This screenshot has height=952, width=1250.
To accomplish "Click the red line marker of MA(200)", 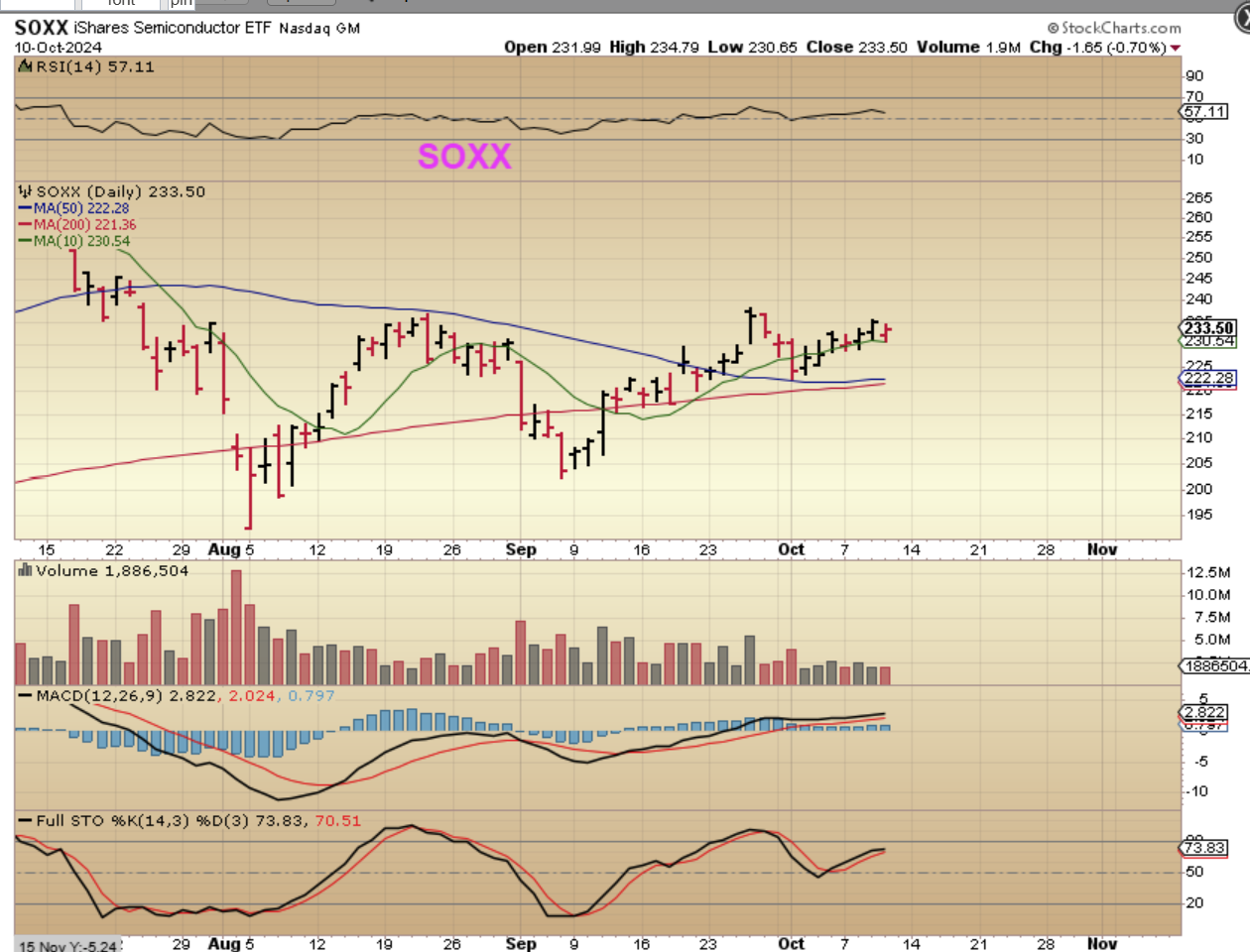I will pyautogui.click(x=26, y=225).
